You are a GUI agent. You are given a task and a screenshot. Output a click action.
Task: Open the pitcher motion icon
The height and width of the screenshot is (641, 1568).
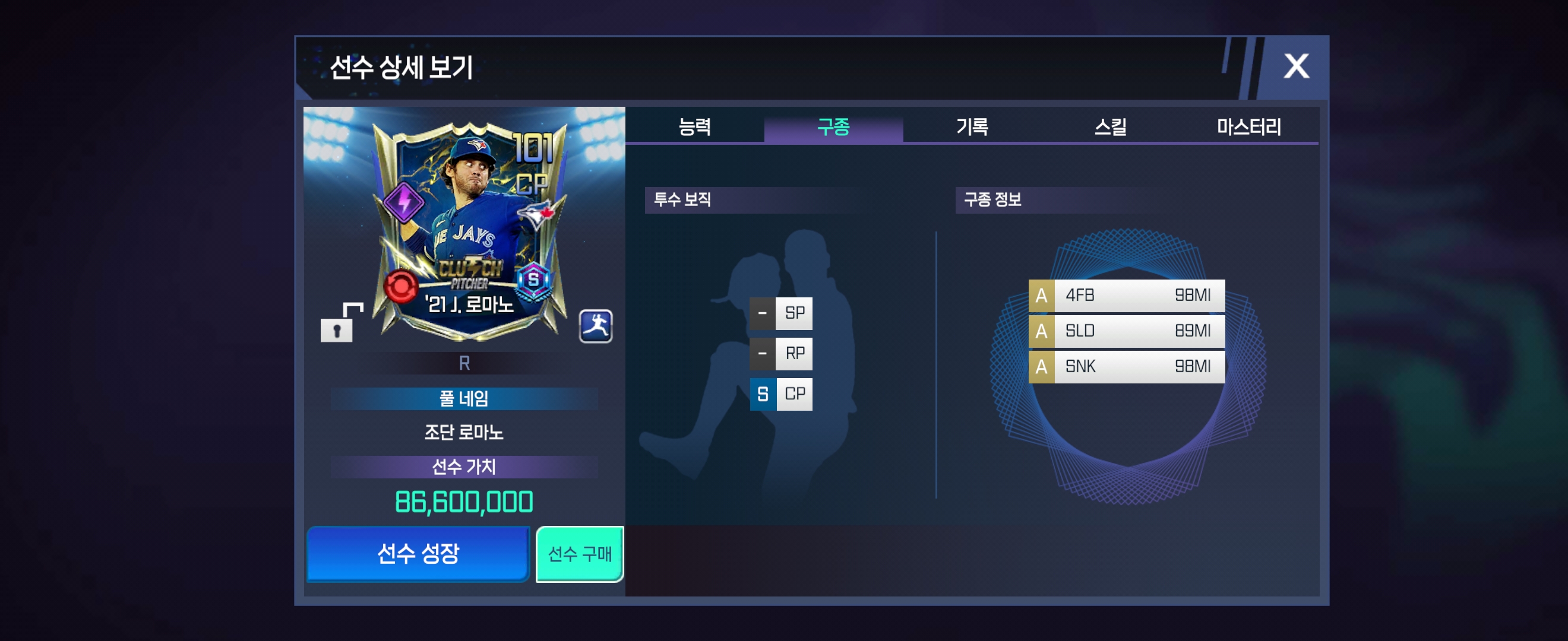pos(595,326)
